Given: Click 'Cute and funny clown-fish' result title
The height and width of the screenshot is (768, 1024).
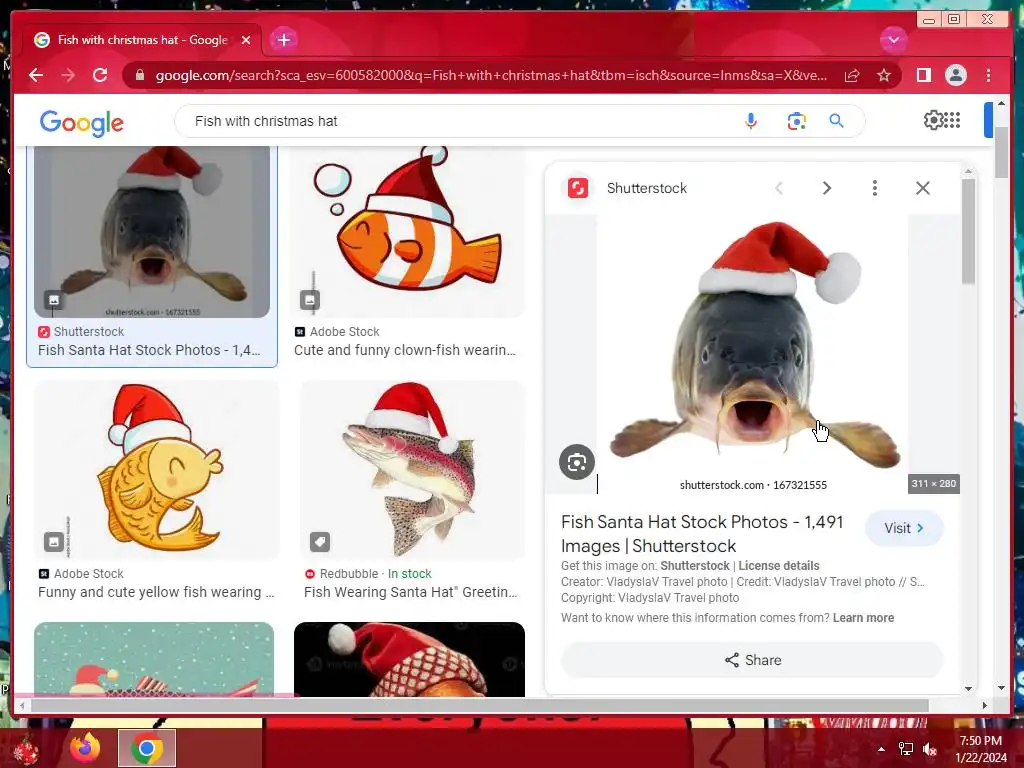Looking at the screenshot, I should click(405, 350).
